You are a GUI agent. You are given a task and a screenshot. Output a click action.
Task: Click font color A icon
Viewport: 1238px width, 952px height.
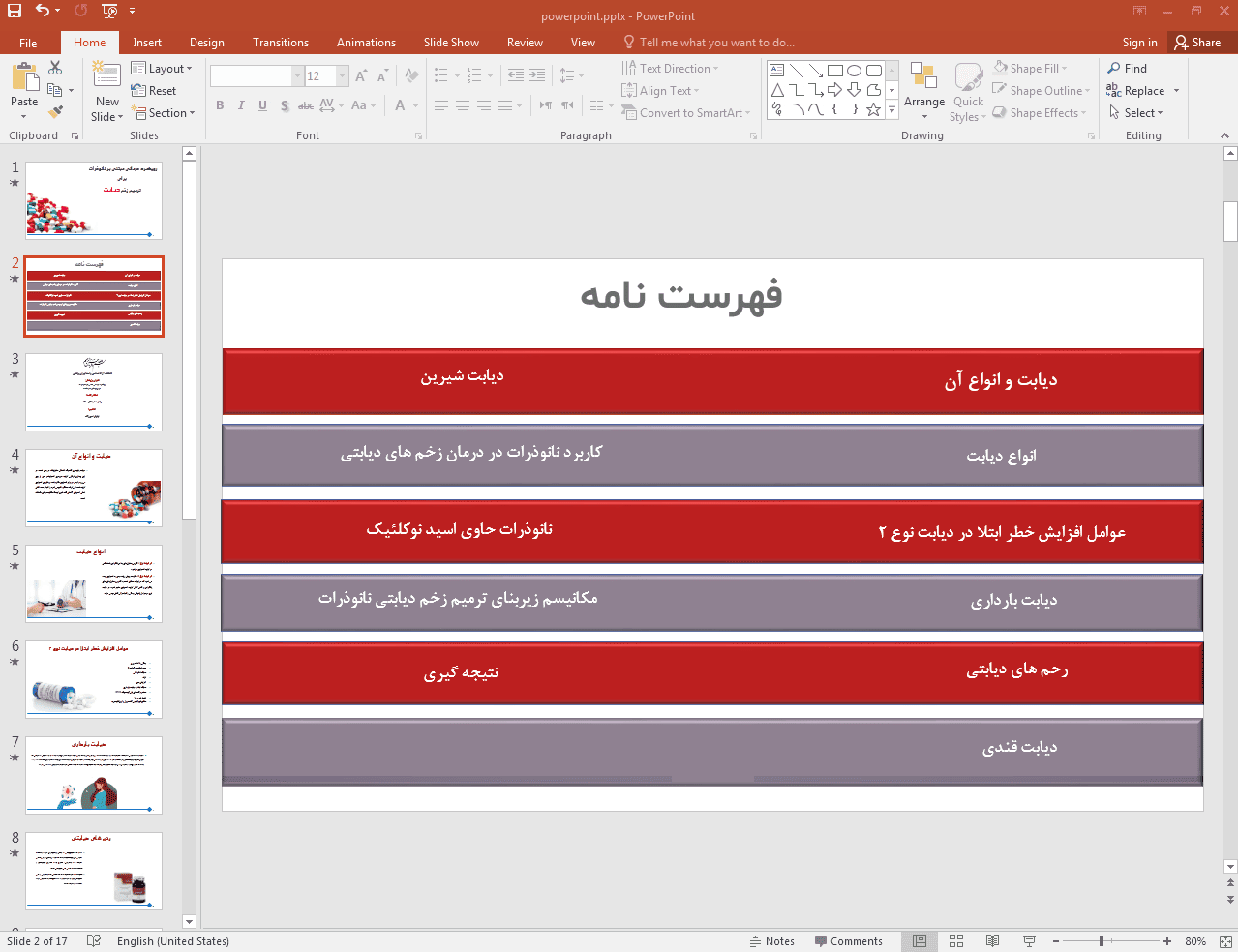pos(400,105)
